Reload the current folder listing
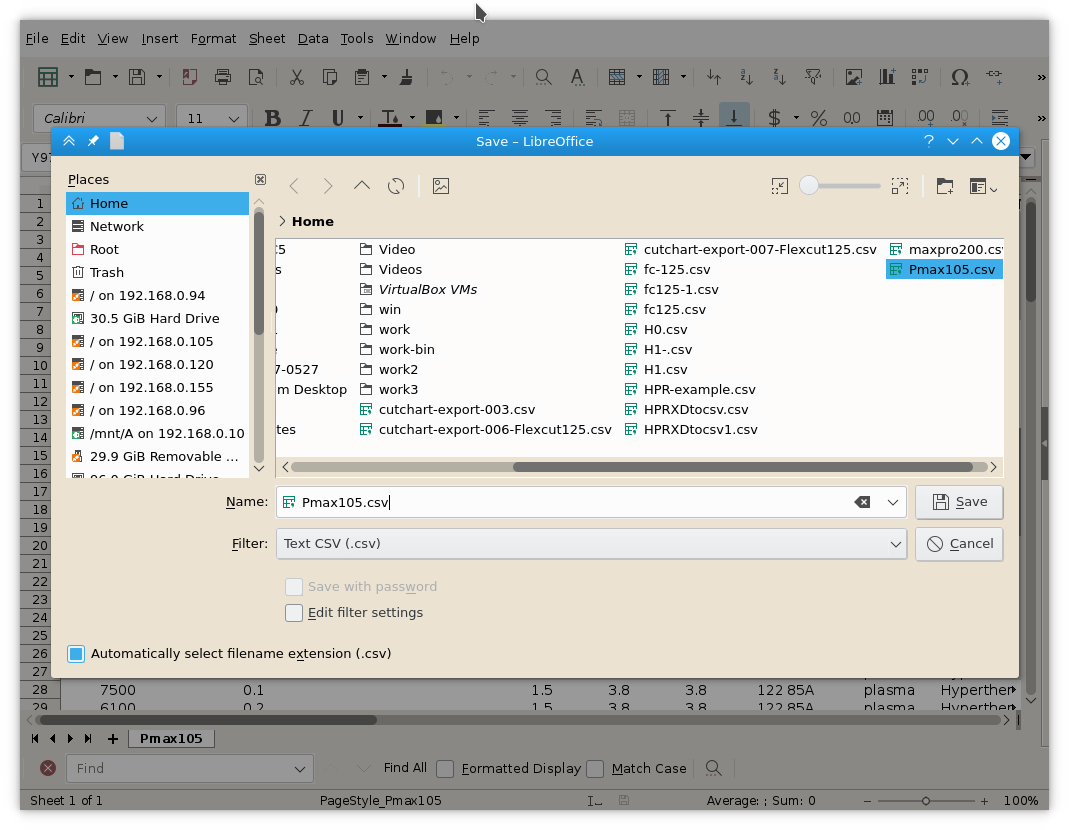1069x830 pixels. point(396,186)
